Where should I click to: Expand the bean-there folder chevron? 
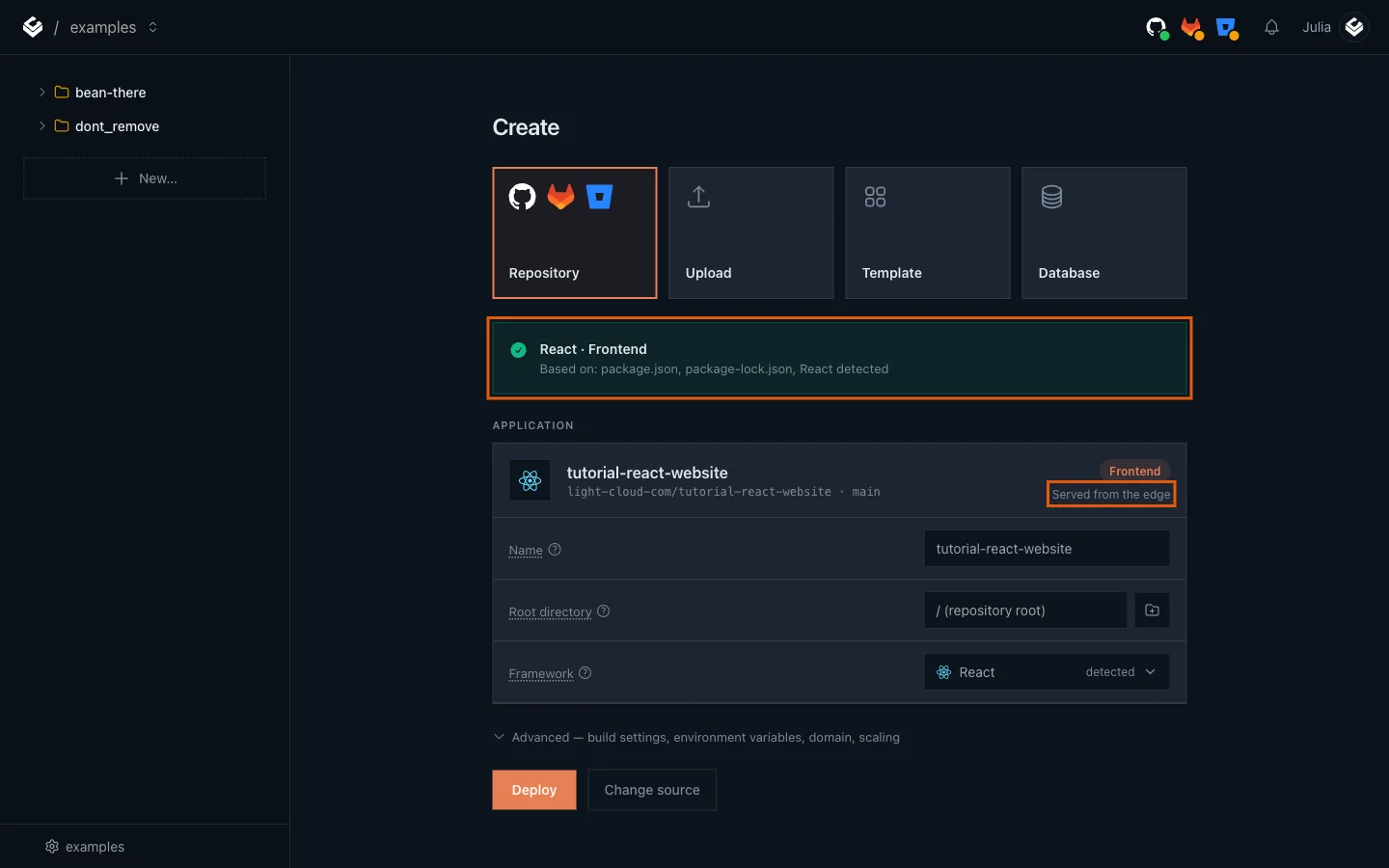click(41, 93)
